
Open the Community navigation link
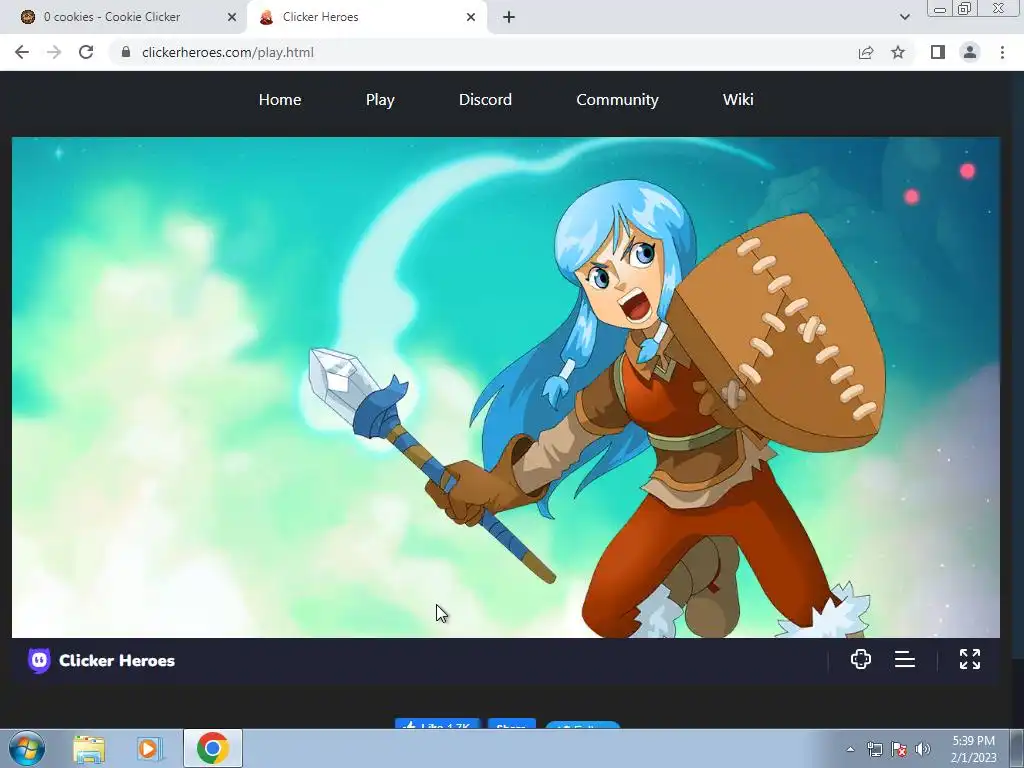(x=617, y=100)
